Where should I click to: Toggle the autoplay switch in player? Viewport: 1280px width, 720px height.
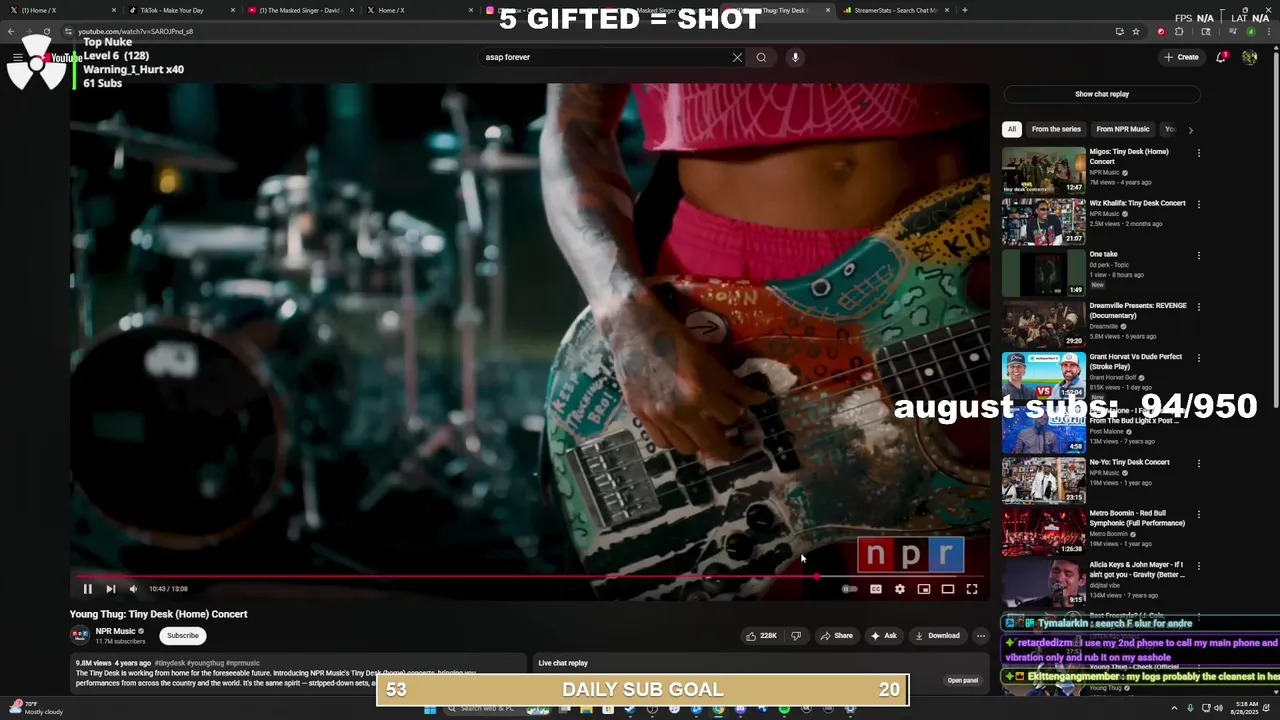[849, 589]
